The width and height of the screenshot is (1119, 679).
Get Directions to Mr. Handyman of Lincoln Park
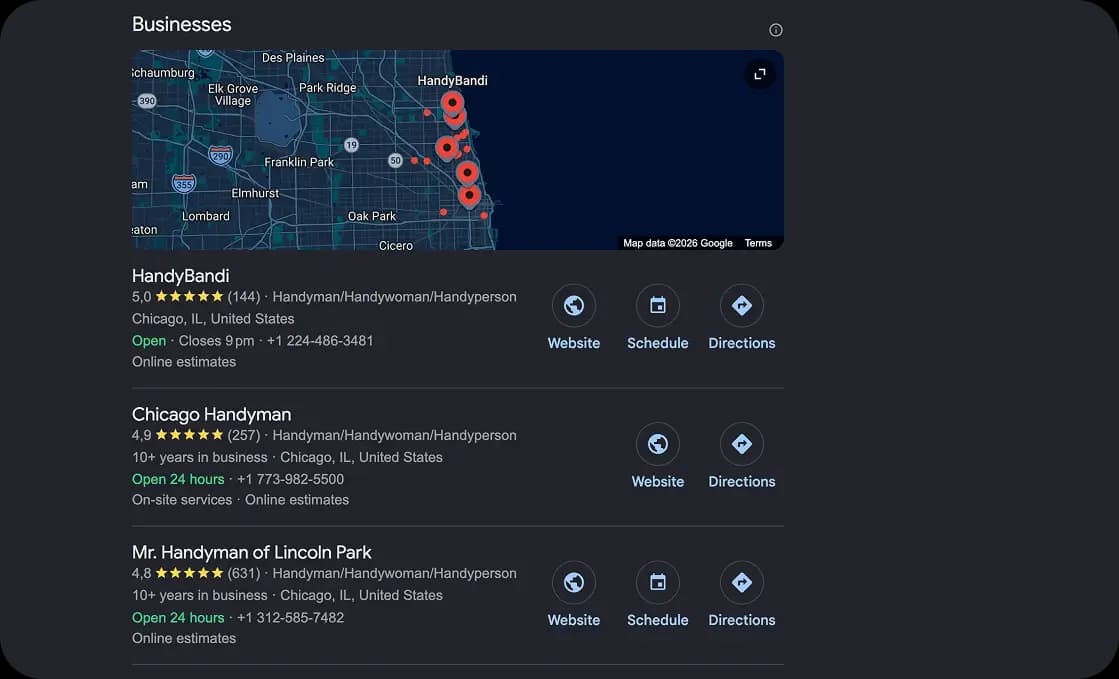click(x=741, y=583)
